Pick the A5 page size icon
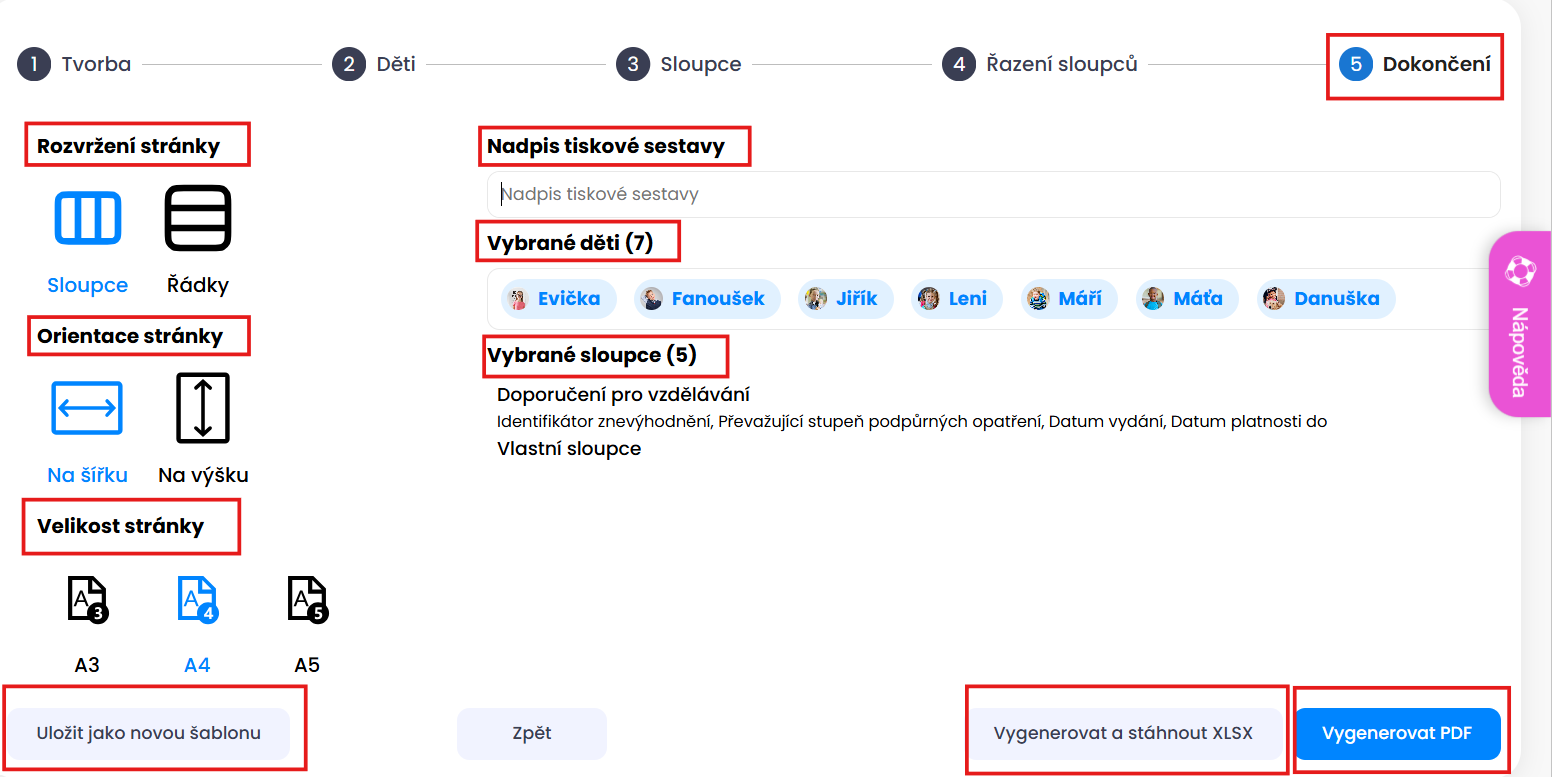 click(307, 599)
